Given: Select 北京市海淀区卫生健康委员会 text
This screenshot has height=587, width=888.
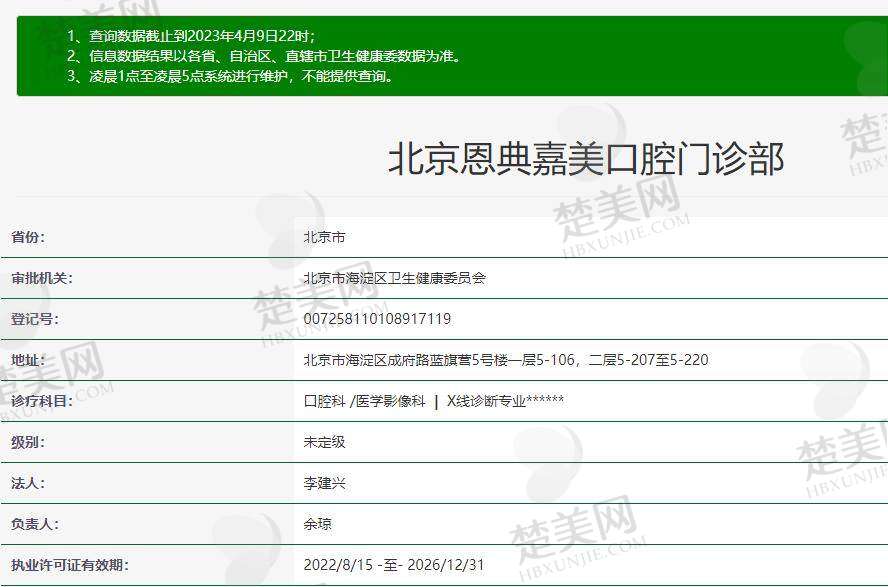Looking at the screenshot, I should 394,279.
